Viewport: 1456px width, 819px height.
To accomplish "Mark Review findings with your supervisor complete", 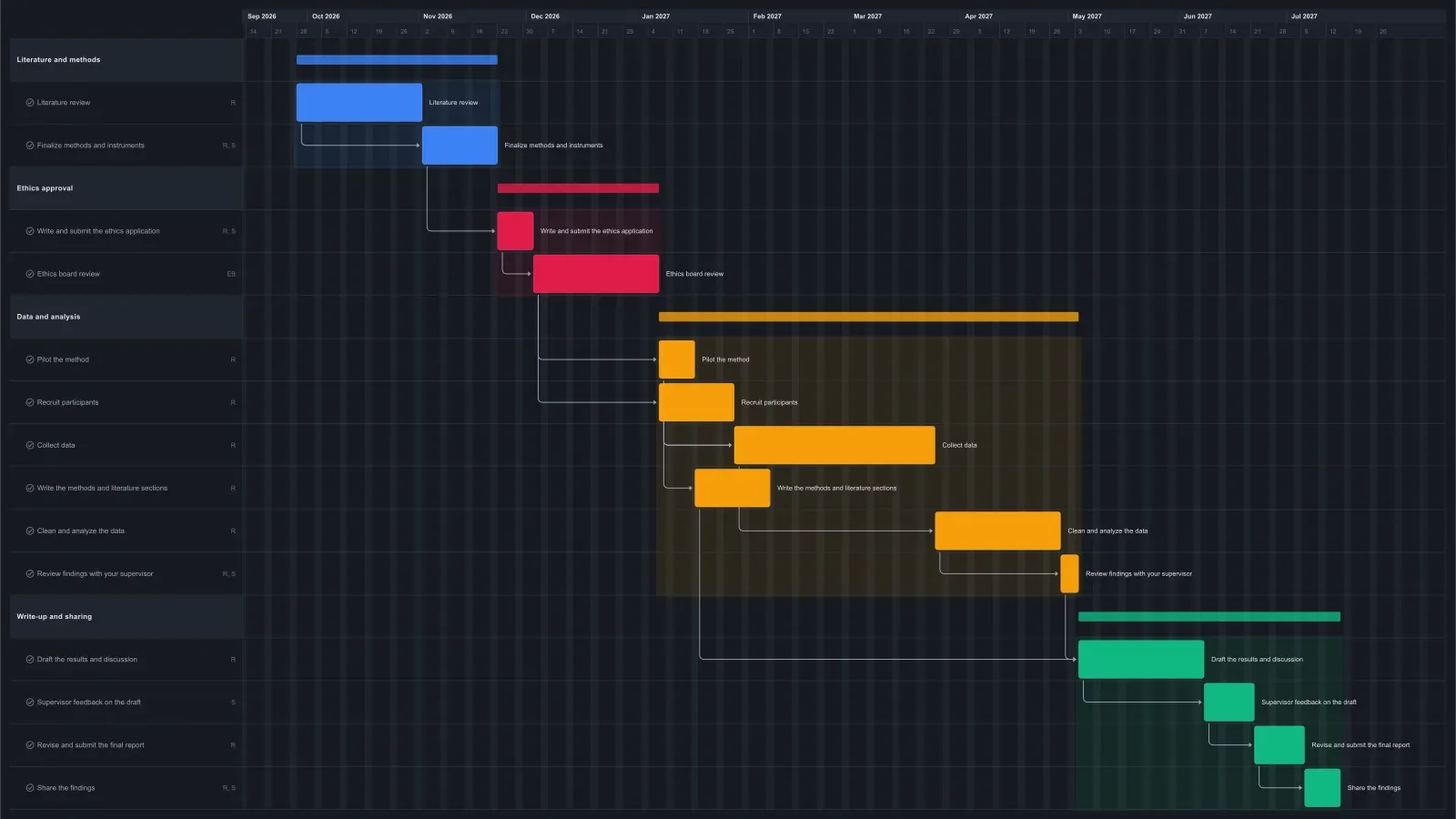I will tap(30, 574).
